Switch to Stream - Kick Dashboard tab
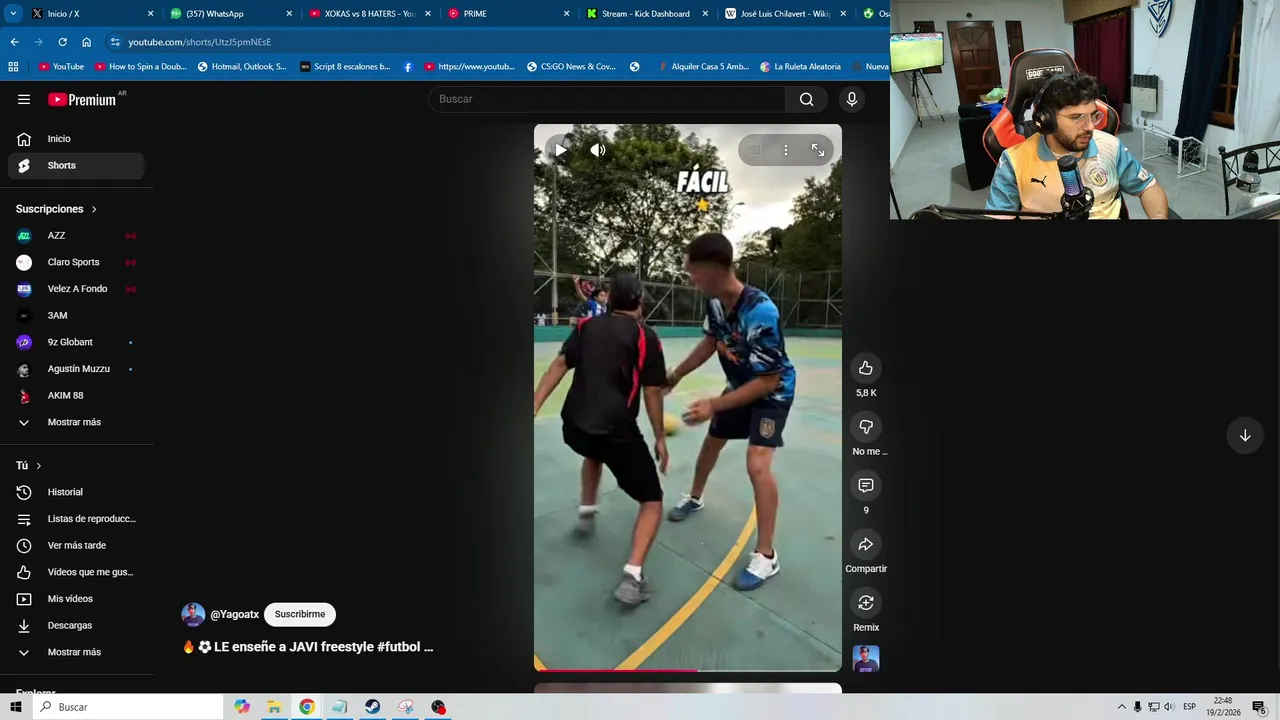 tap(647, 14)
